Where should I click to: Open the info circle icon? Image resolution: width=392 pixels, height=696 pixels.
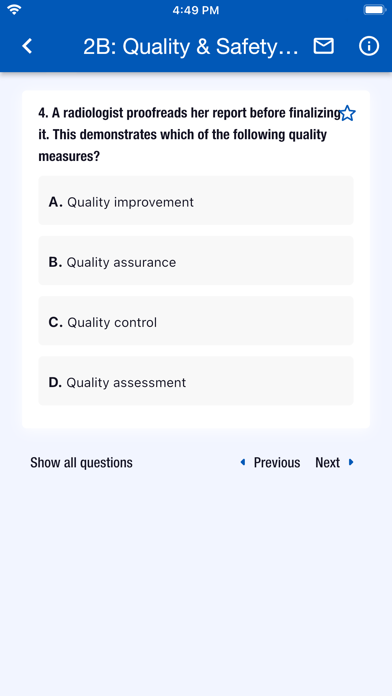369,46
